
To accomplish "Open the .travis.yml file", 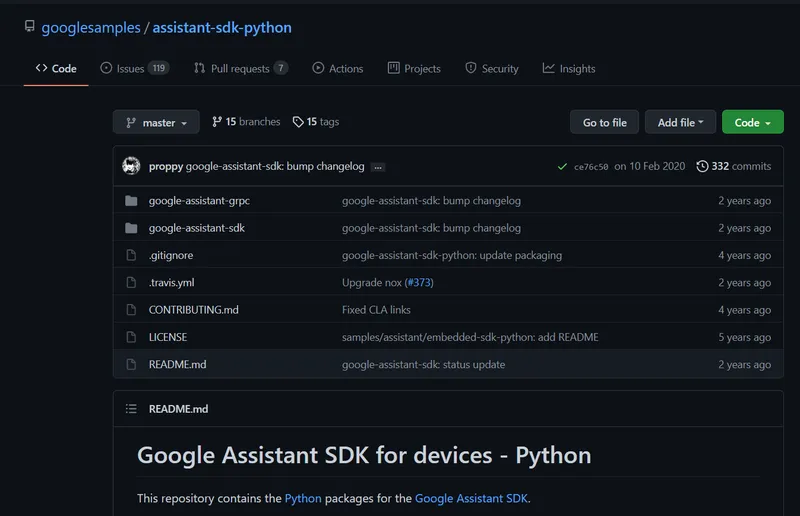I will (x=171, y=283).
